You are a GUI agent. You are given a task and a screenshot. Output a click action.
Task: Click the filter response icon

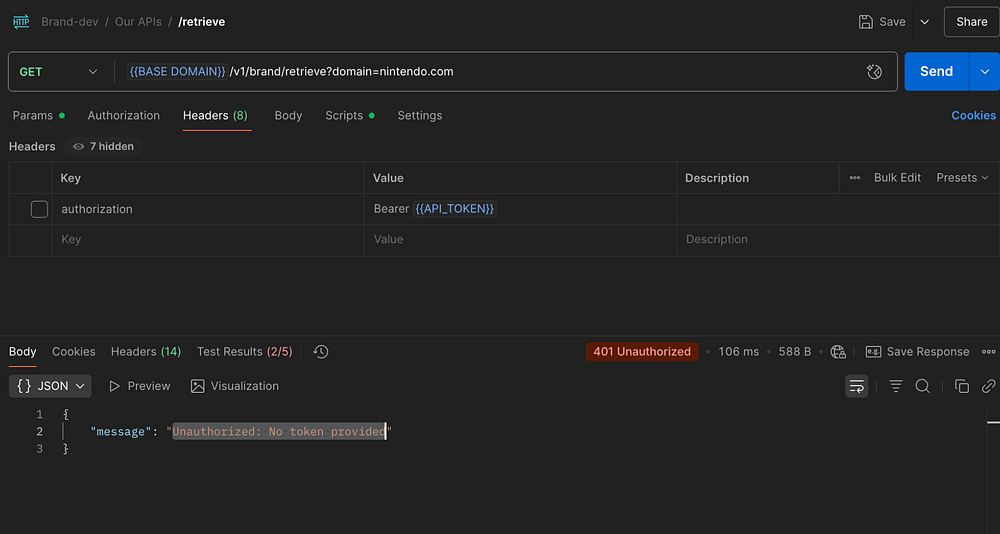click(x=896, y=386)
